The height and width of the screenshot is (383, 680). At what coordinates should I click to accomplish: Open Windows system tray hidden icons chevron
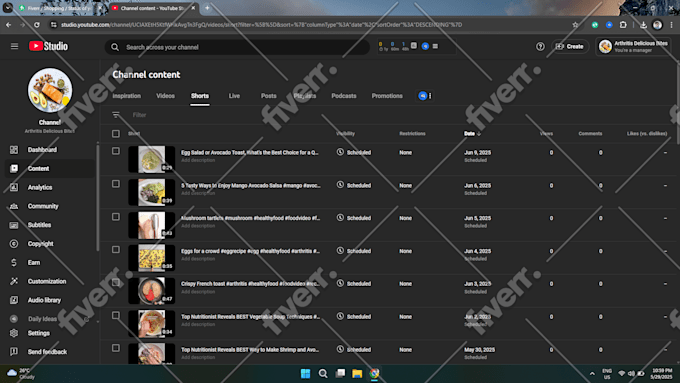point(592,373)
